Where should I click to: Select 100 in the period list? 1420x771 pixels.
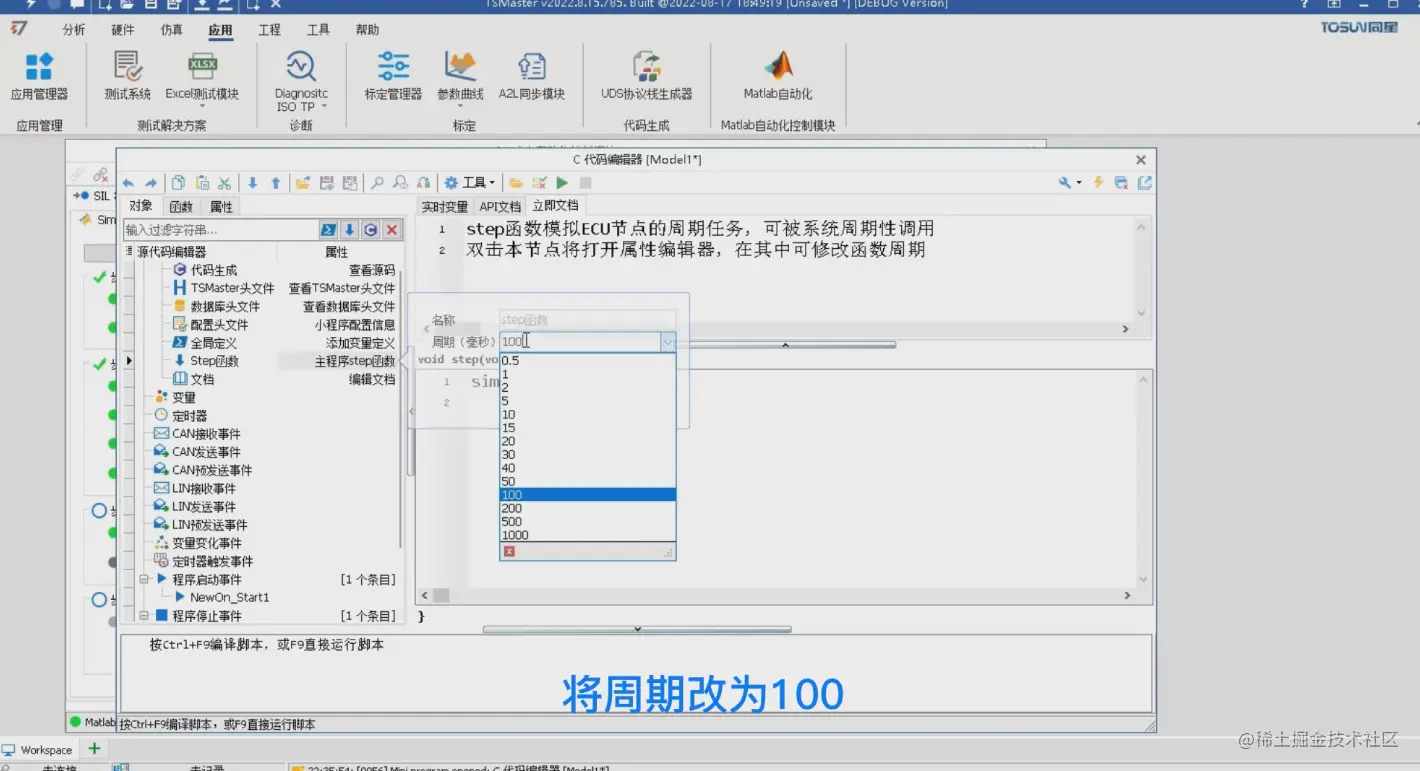point(588,495)
